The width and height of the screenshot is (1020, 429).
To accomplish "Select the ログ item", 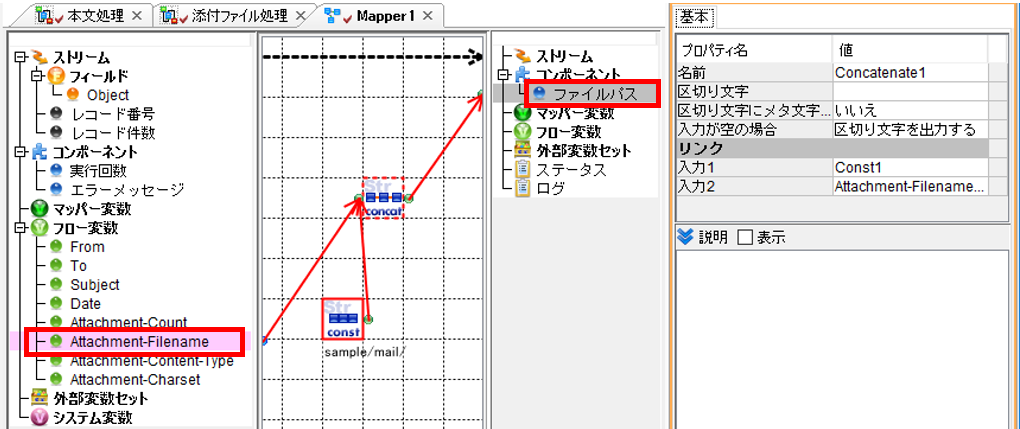I will [550, 189].
